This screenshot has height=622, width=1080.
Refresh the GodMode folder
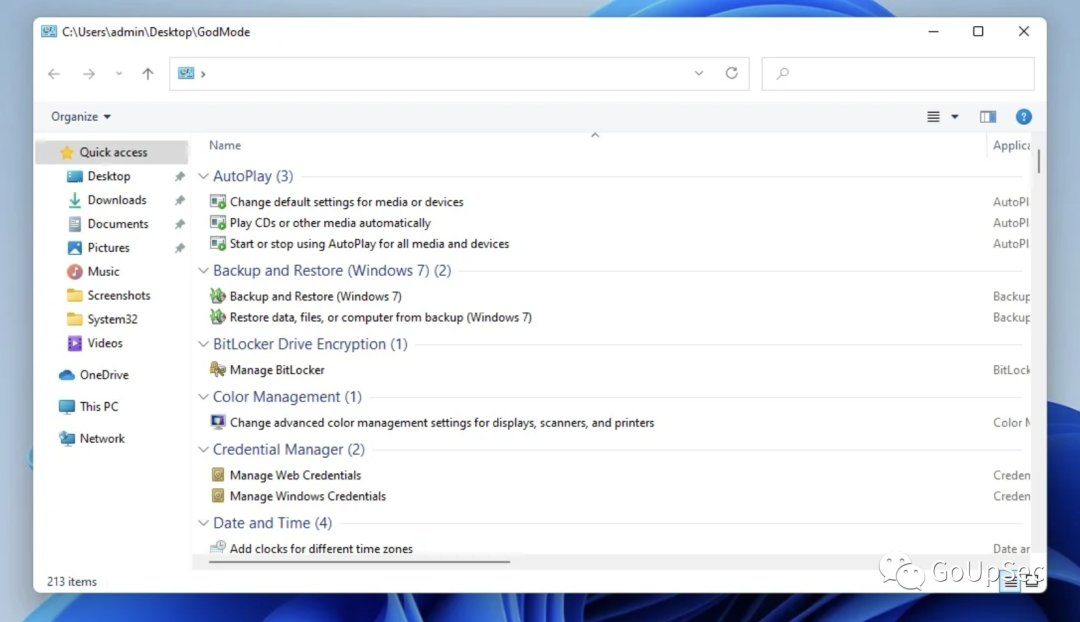(731, 73)
